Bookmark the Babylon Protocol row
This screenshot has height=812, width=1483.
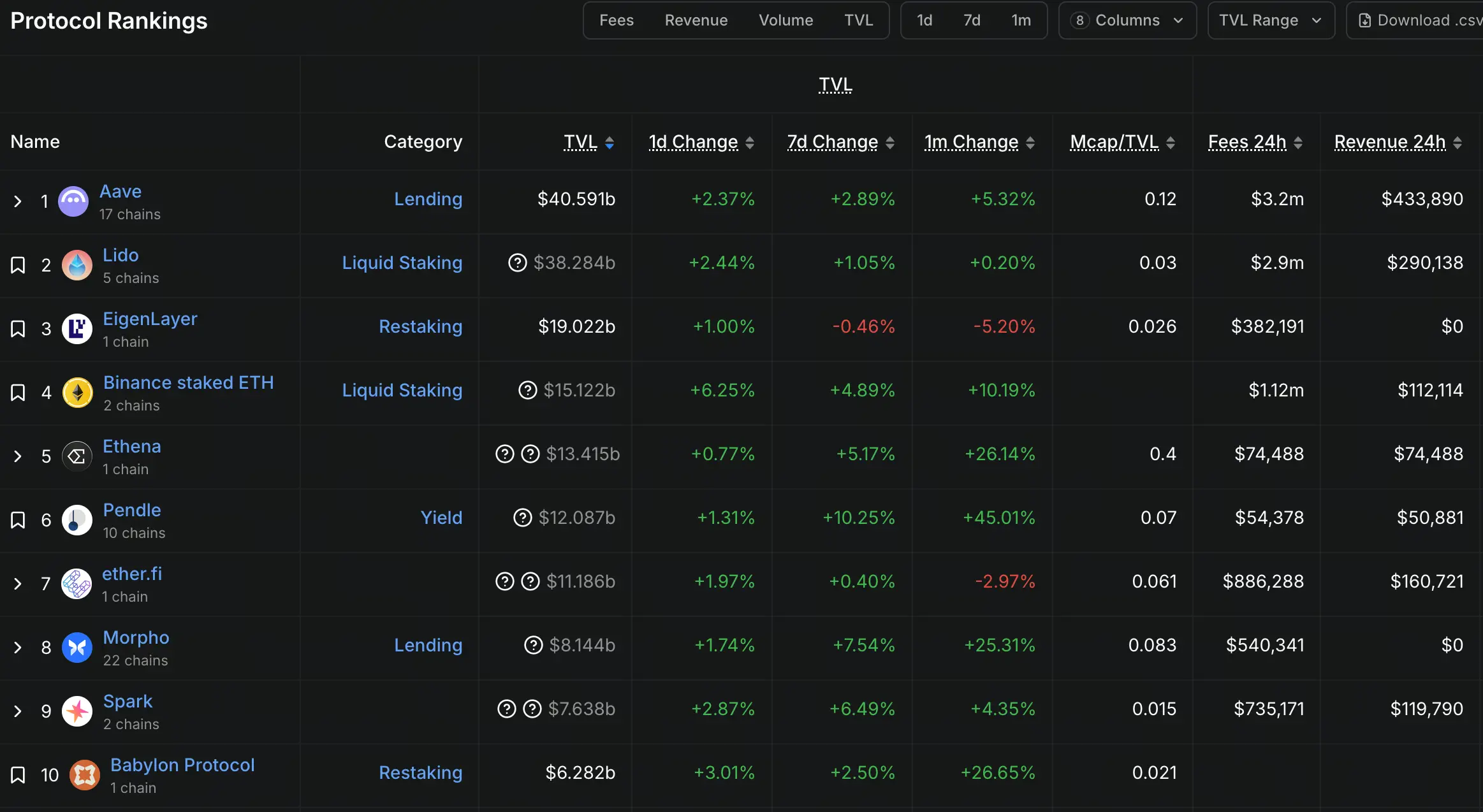(x=18, y=775)
